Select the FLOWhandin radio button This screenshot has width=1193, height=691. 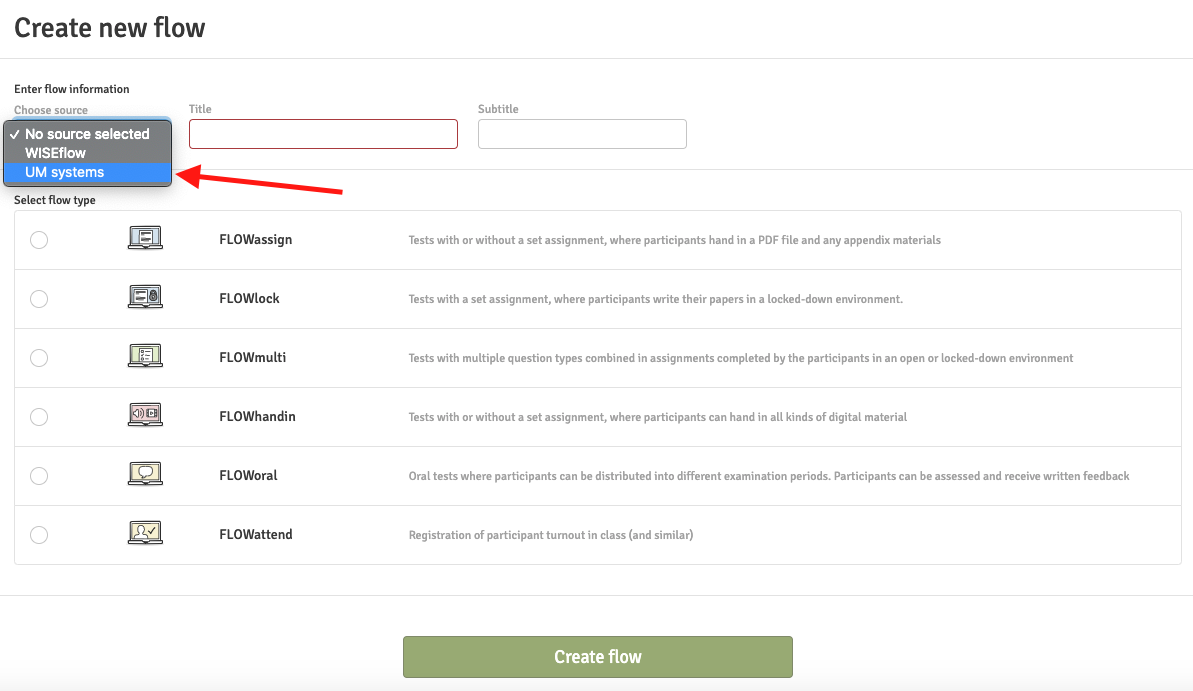pyautogui.click(x=39, y=417)
